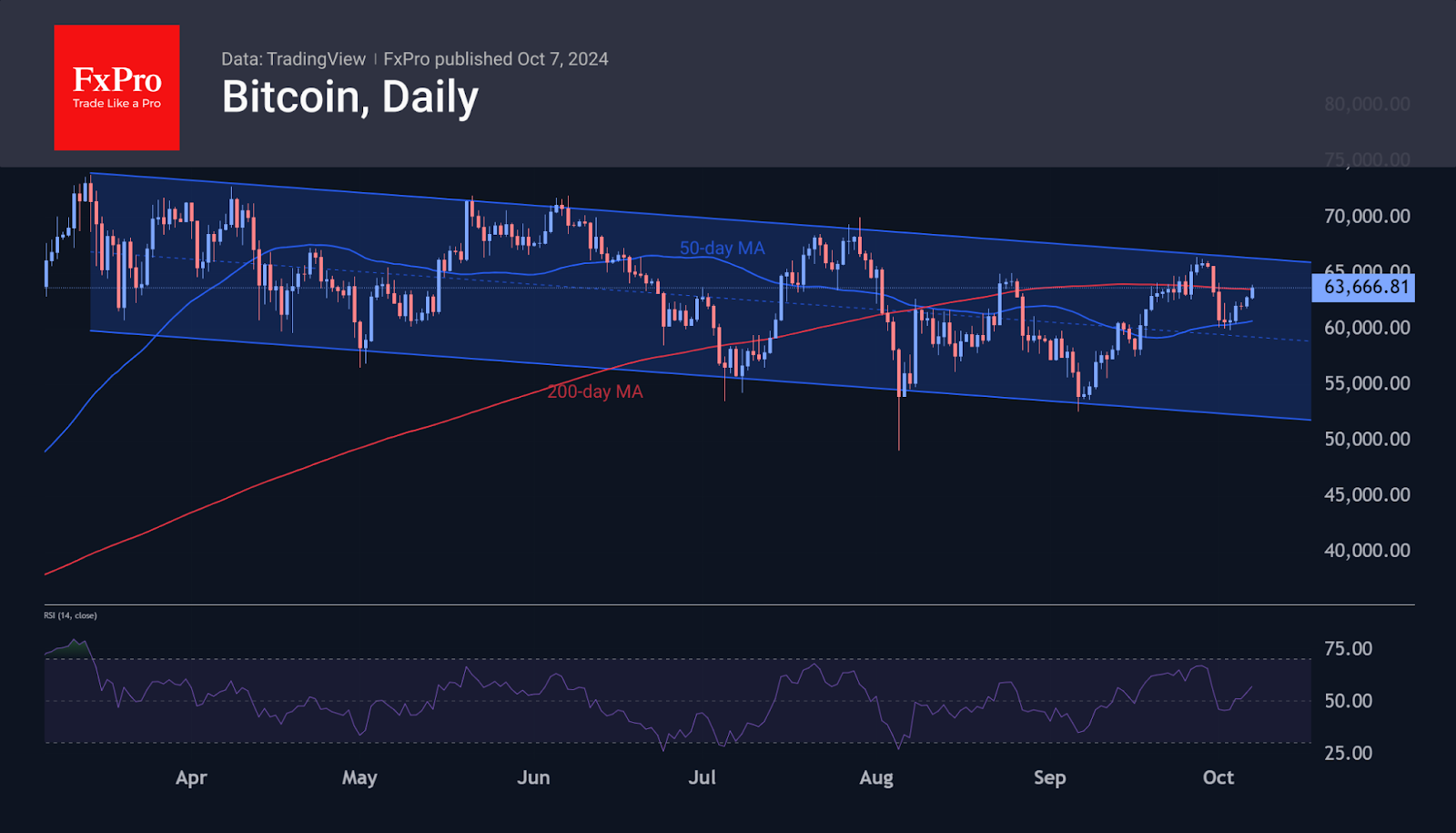
Task: Click the early August low candle wick
Action: (x=899, y=423)
